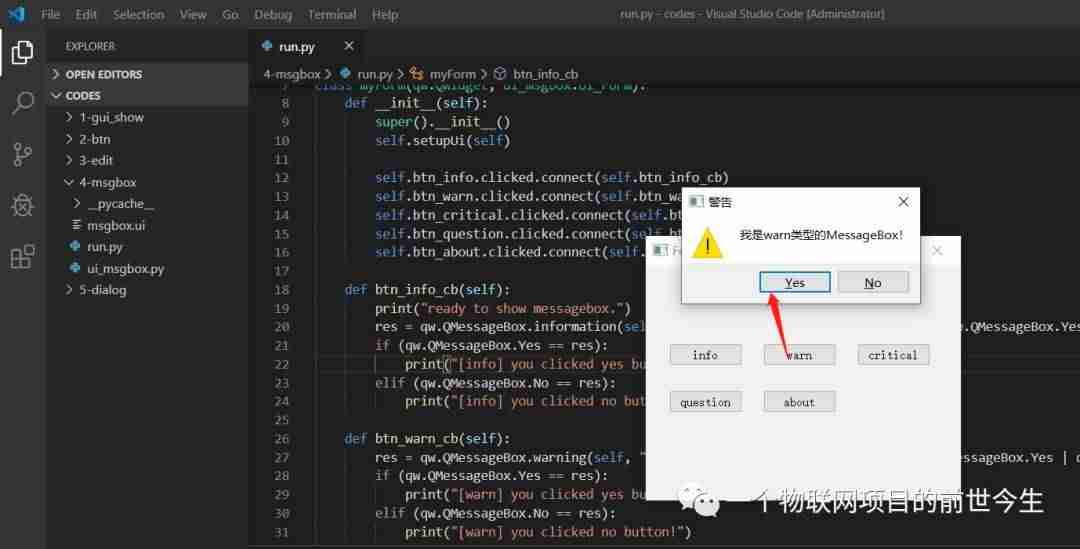Image resolution: width=1080 pixels, height=549 pixels.
Task: Click the VS Code logo icon
Action: click(17, 14)
